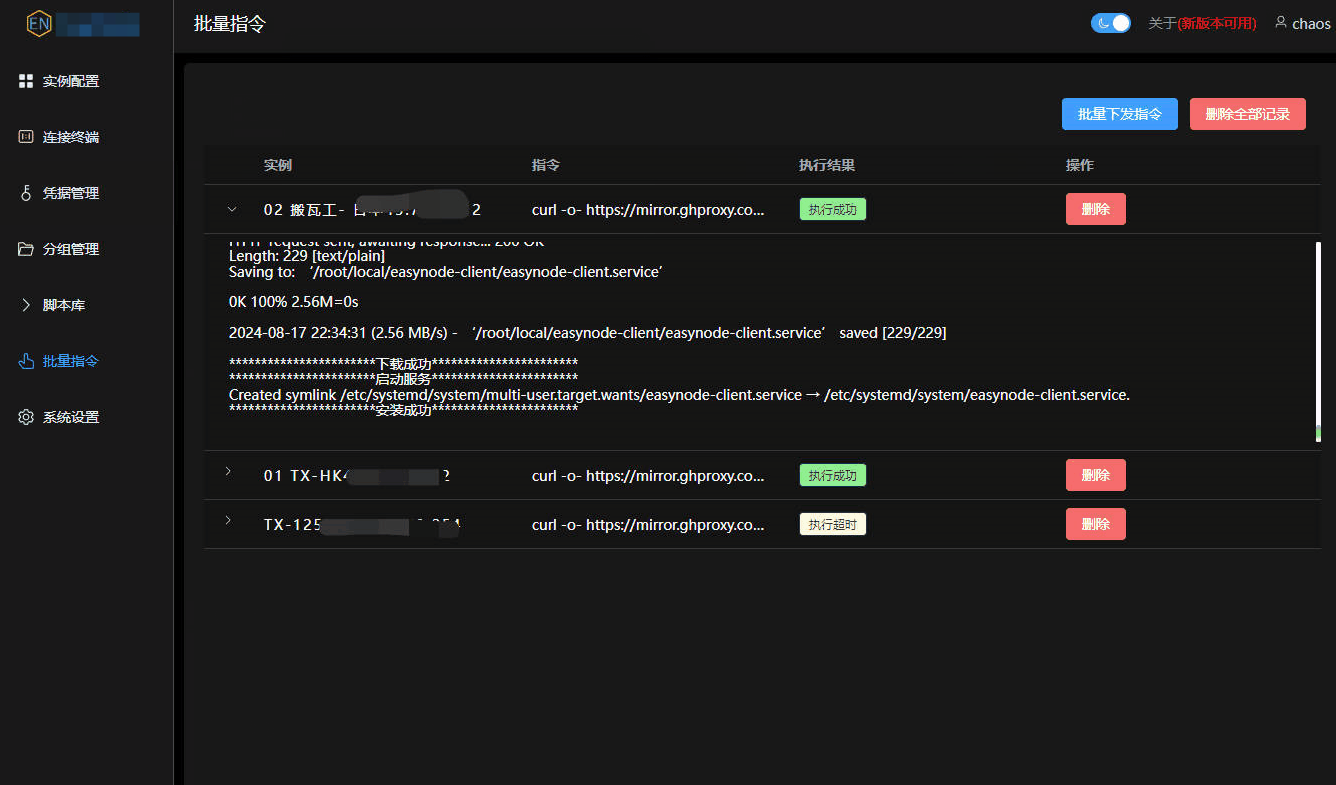Click the EN logo icon
The height and width of the screenshot is (785, 1336).
[38, 23]
